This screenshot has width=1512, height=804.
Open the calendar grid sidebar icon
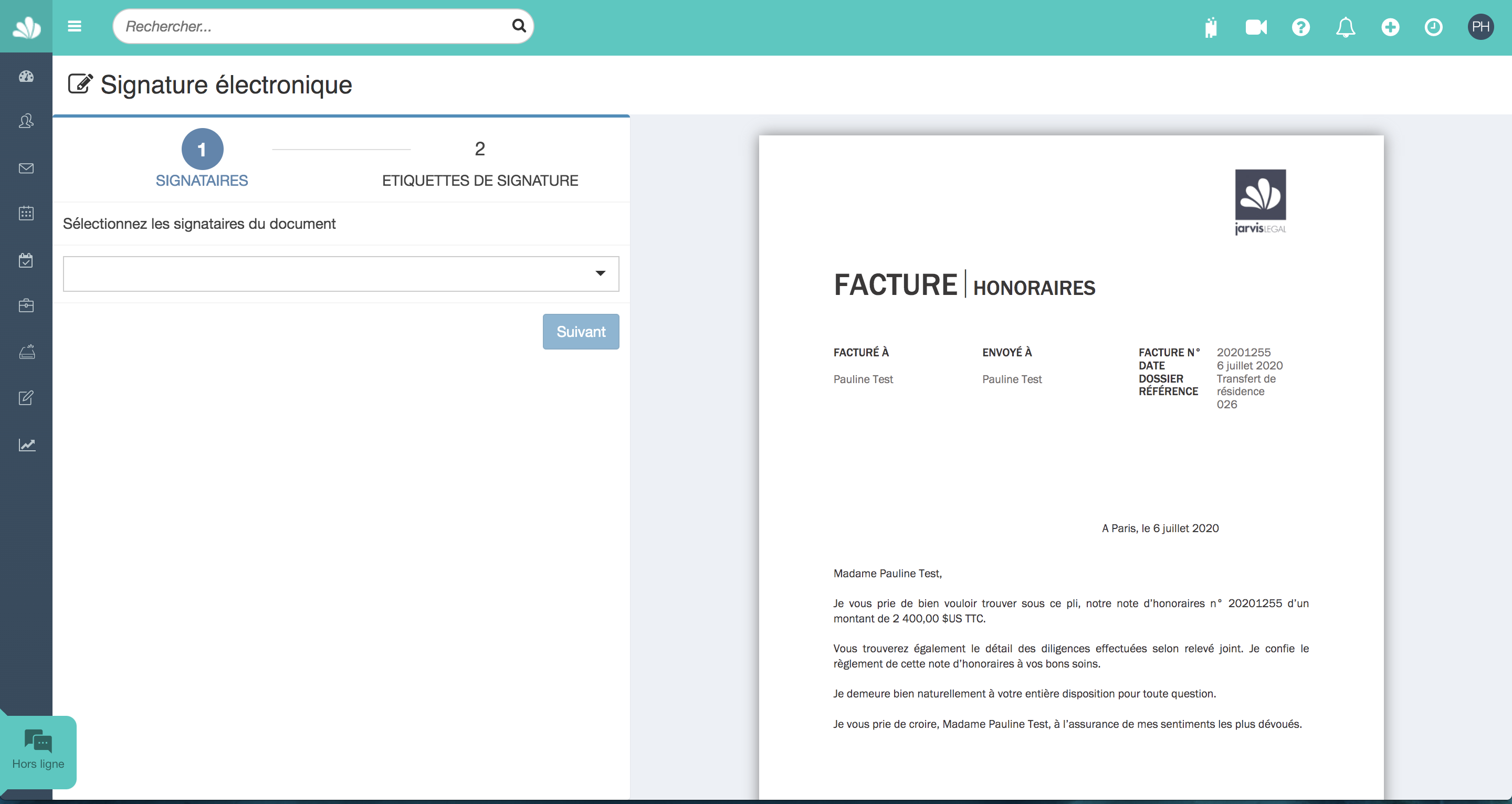click(x=26, y=213)
